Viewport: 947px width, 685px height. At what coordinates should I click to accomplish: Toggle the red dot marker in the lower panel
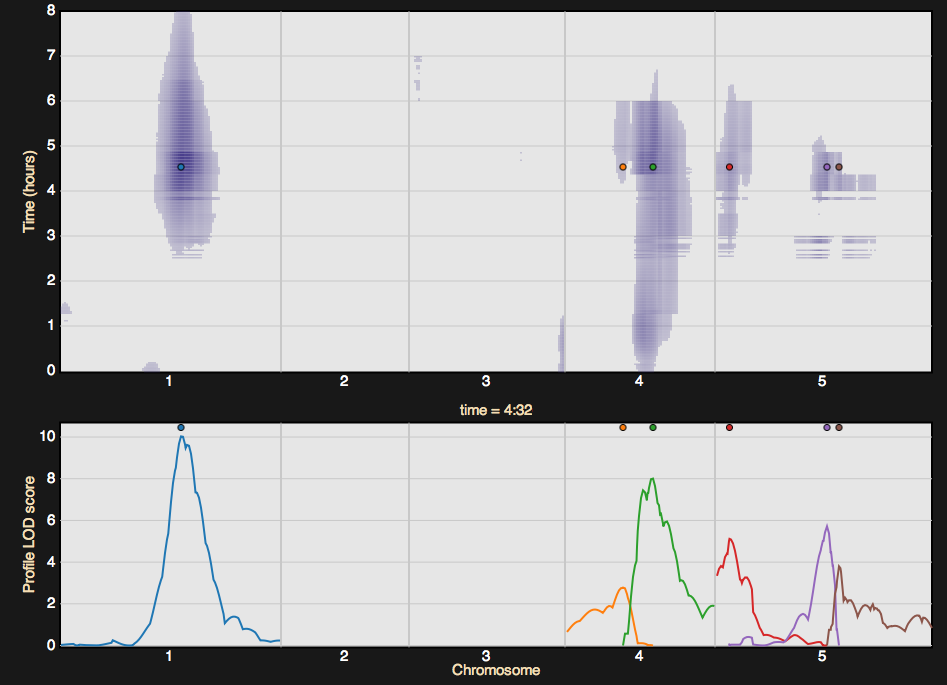tap(728, 428)
